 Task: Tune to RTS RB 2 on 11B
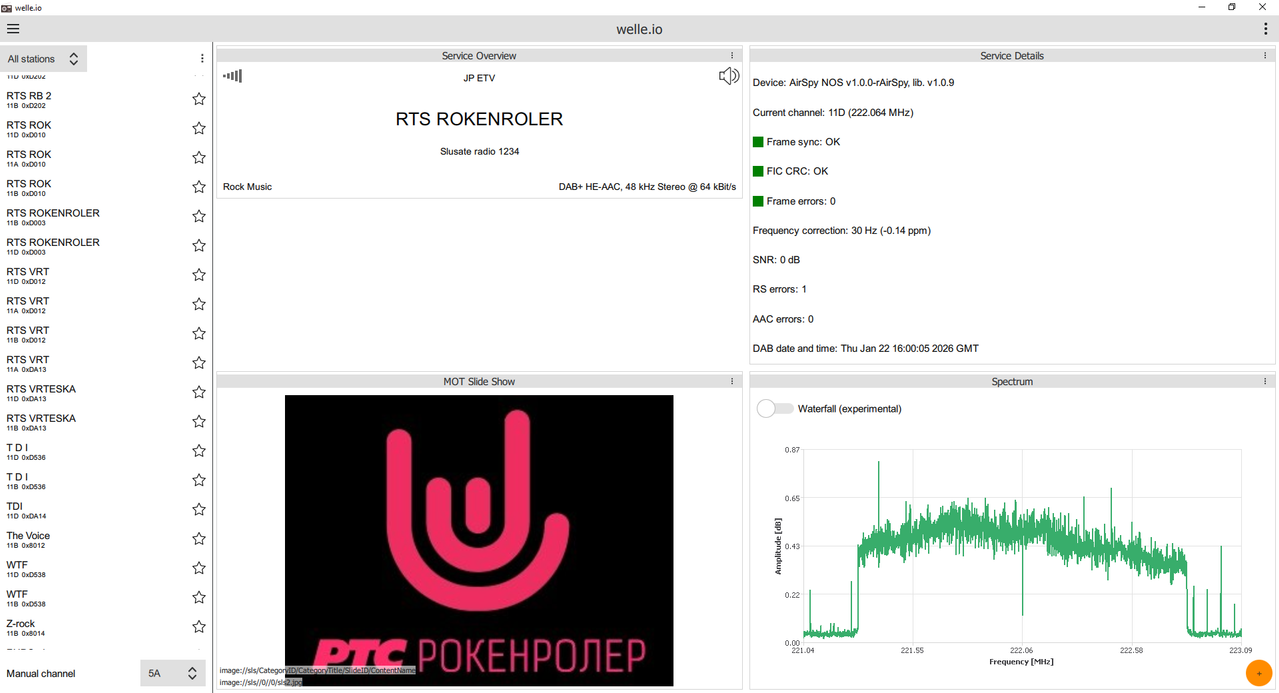(x=95, y=99)
